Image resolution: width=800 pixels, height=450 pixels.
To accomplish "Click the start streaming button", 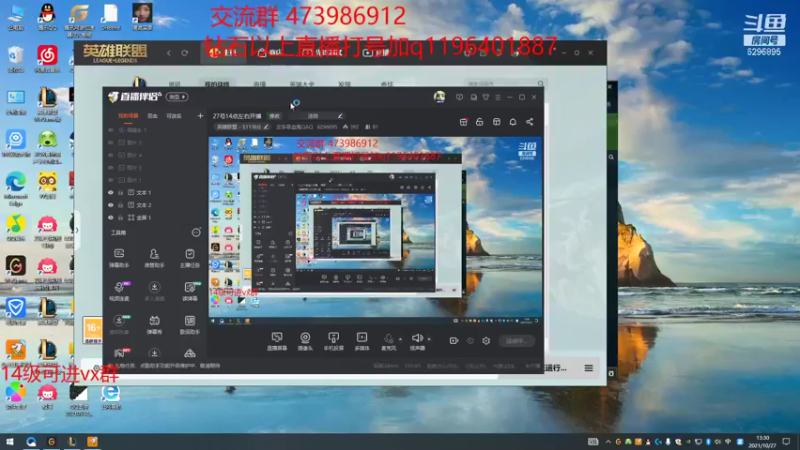I will (517, 341).
